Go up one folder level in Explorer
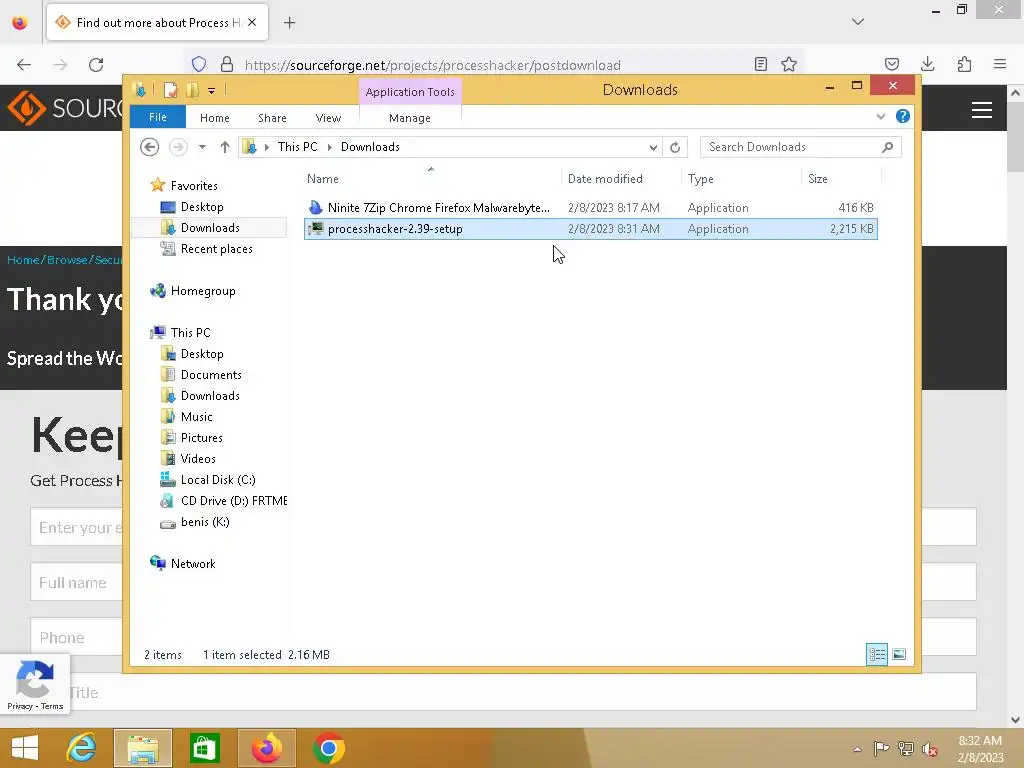The height and width of the screenshot is (768, 1024). pos(225,147)
